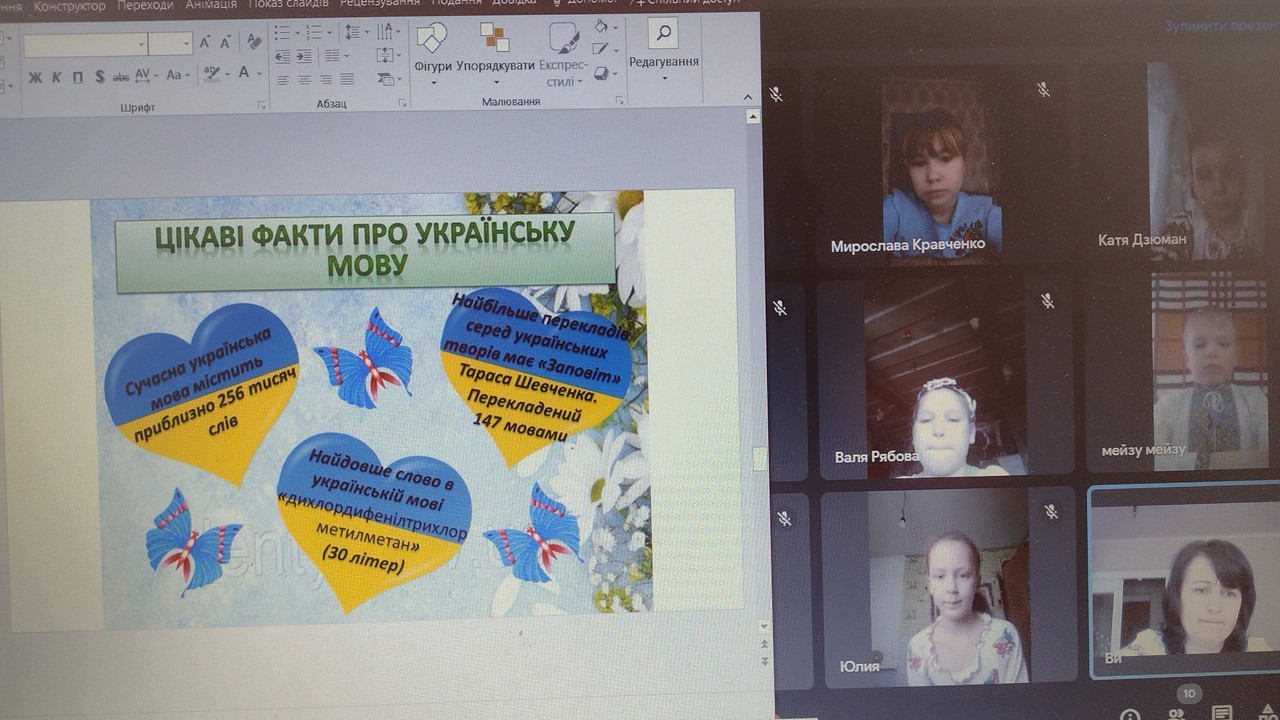Viewport: 1280px width, 720px height.
Task: Expand highlight color arrow dropdown
Action: click(x=229, y=74)
